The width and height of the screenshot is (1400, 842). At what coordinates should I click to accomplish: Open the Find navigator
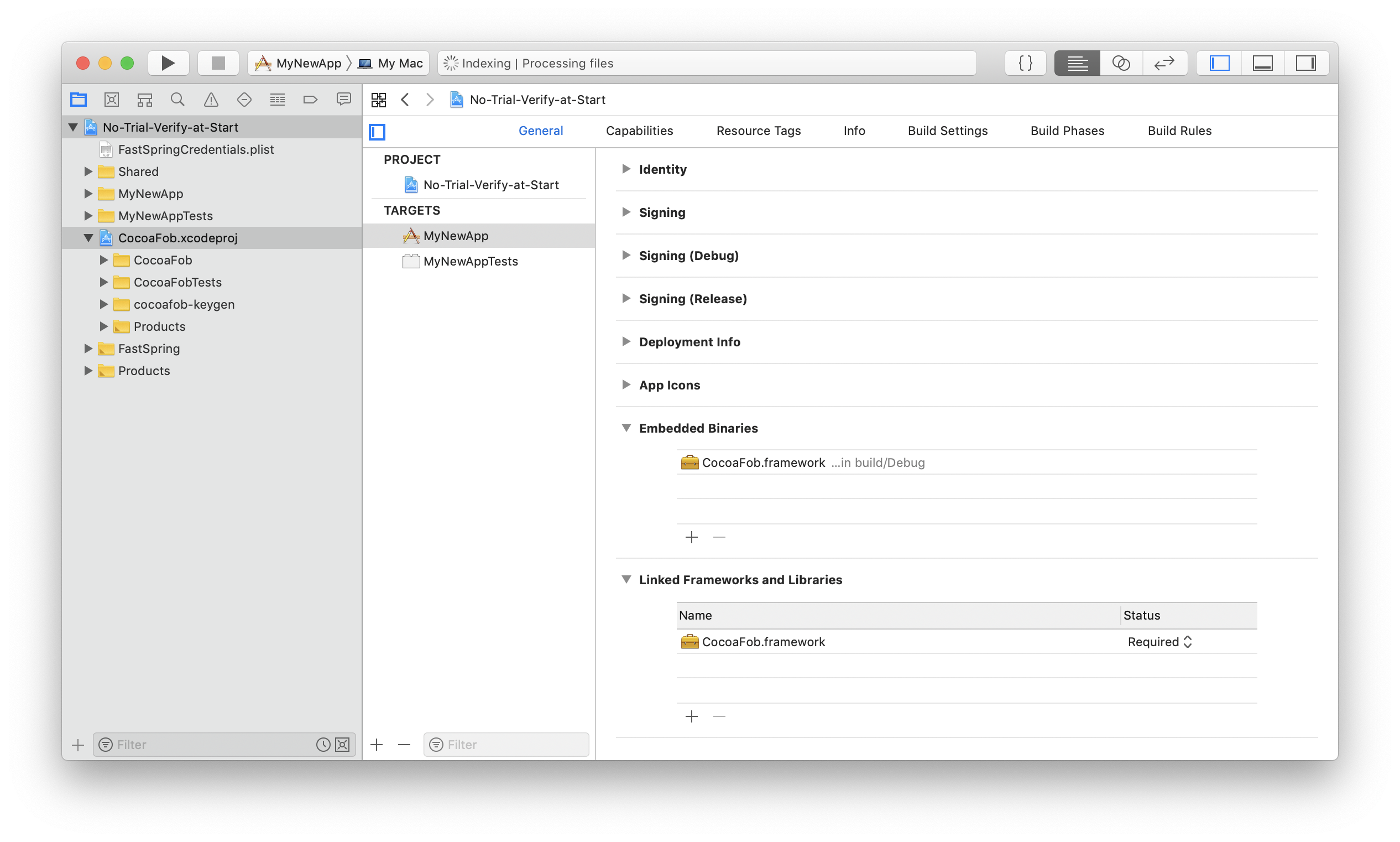pos(177,99)
